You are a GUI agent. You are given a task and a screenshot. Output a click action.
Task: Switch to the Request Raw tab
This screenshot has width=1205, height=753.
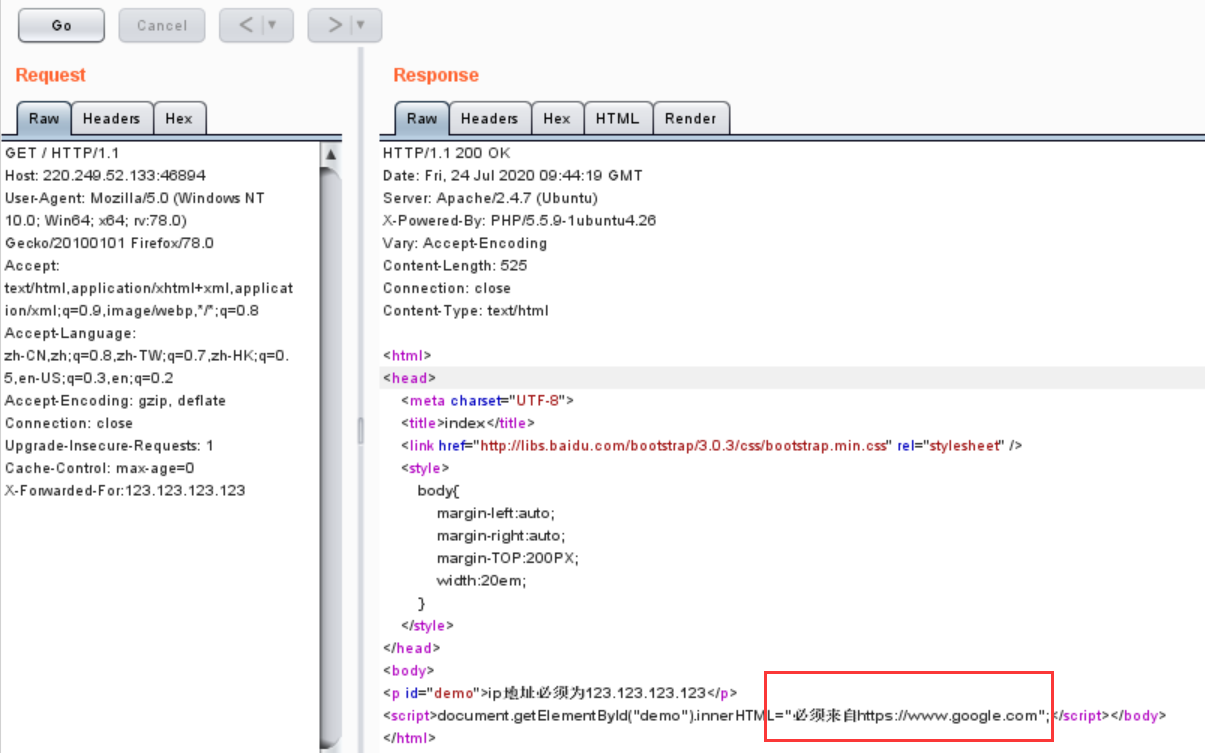point(42,118)
